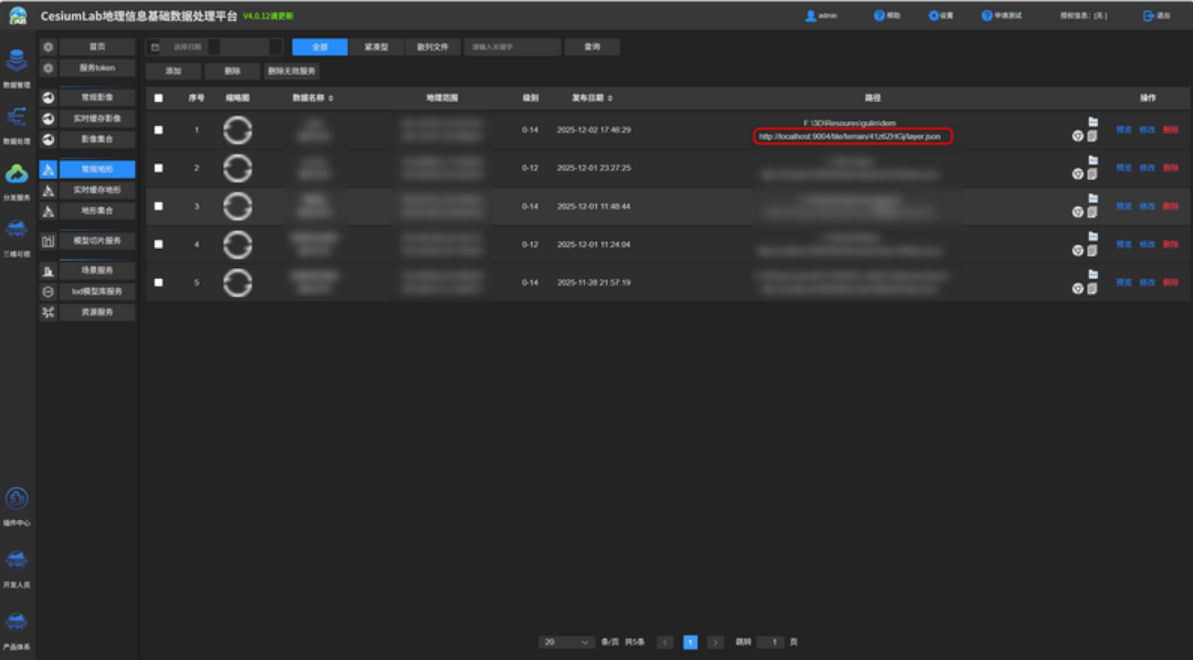
Task: Open the folder icon in row 3
Action: (1093, 198)
